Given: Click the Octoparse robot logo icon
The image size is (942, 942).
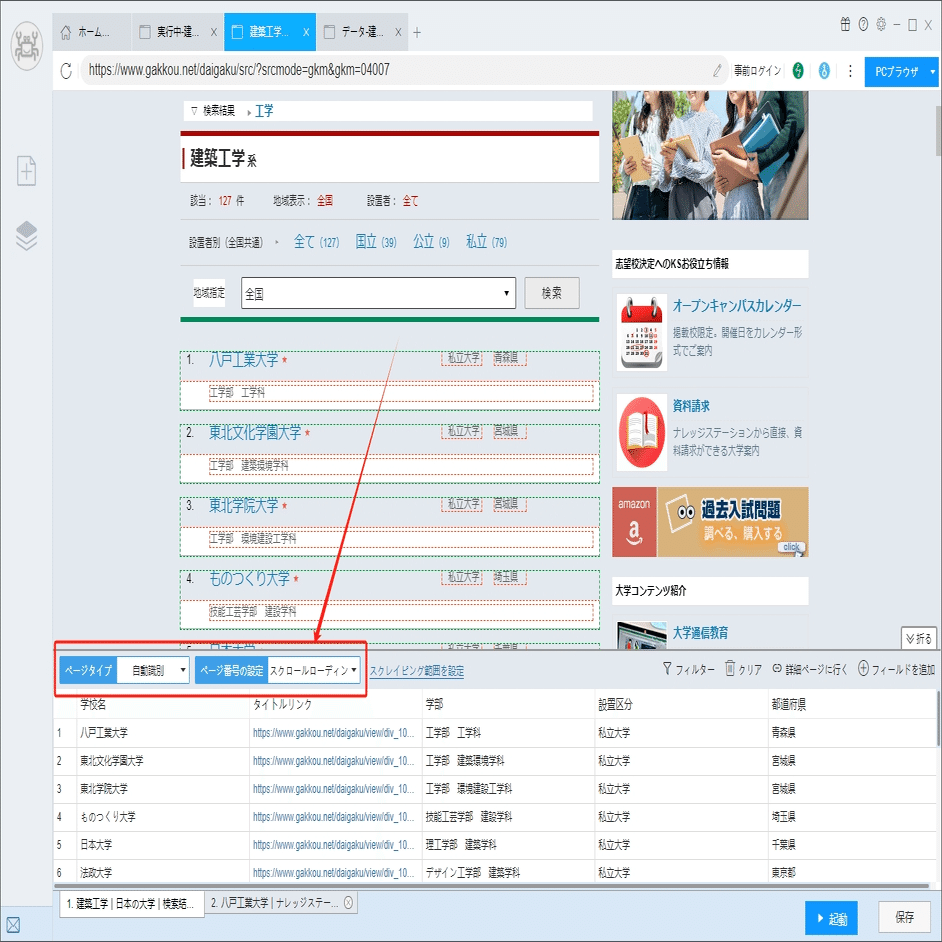Looking at the screenshot, I should (x=26, y=46).
